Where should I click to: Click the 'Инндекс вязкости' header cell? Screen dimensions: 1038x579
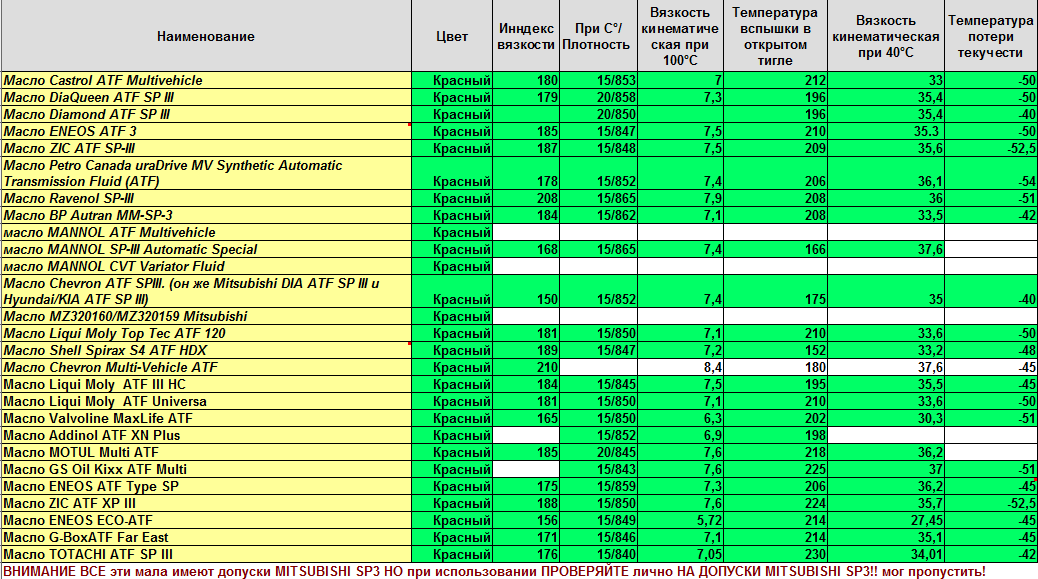(x=526, y=36)
